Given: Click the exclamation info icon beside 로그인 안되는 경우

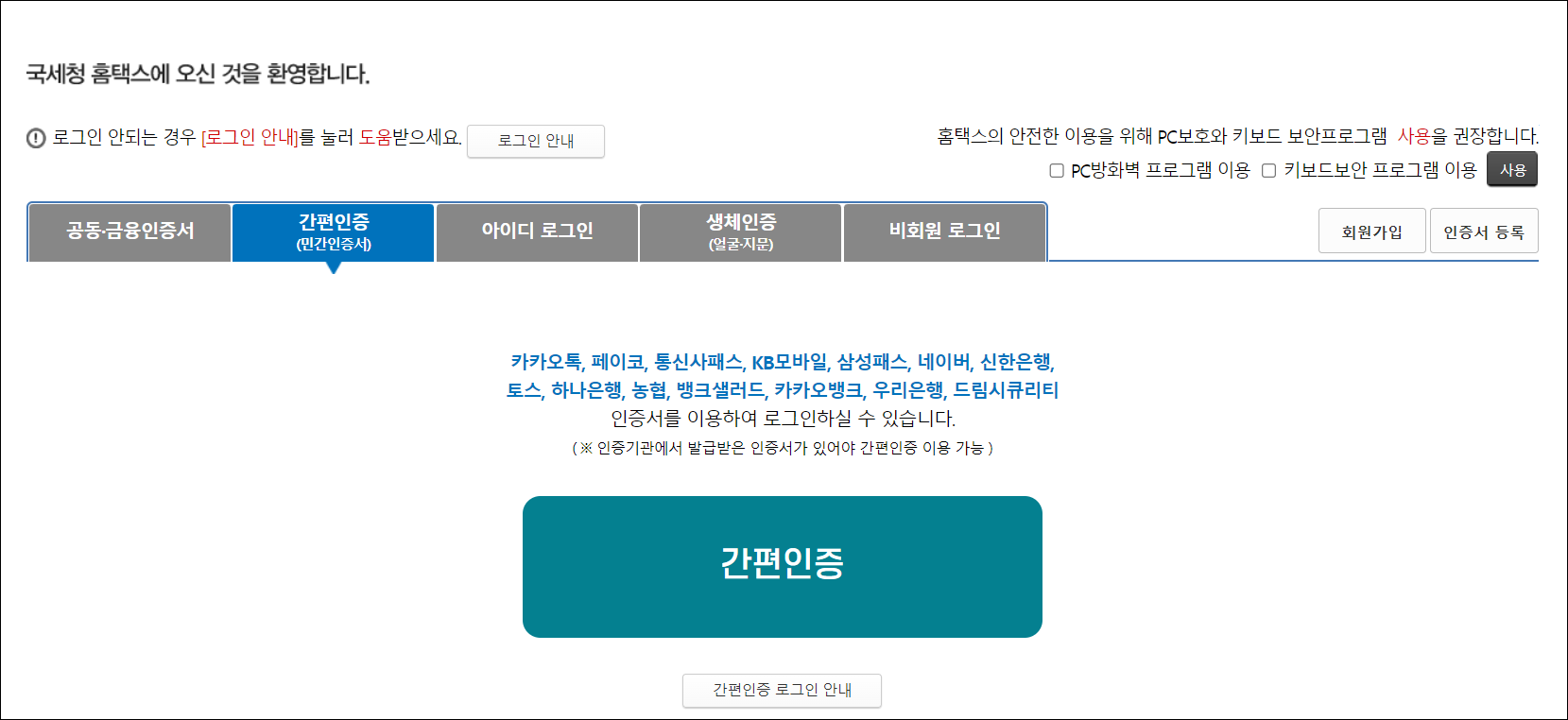Looking at the screenshot, I should (36, 138).
